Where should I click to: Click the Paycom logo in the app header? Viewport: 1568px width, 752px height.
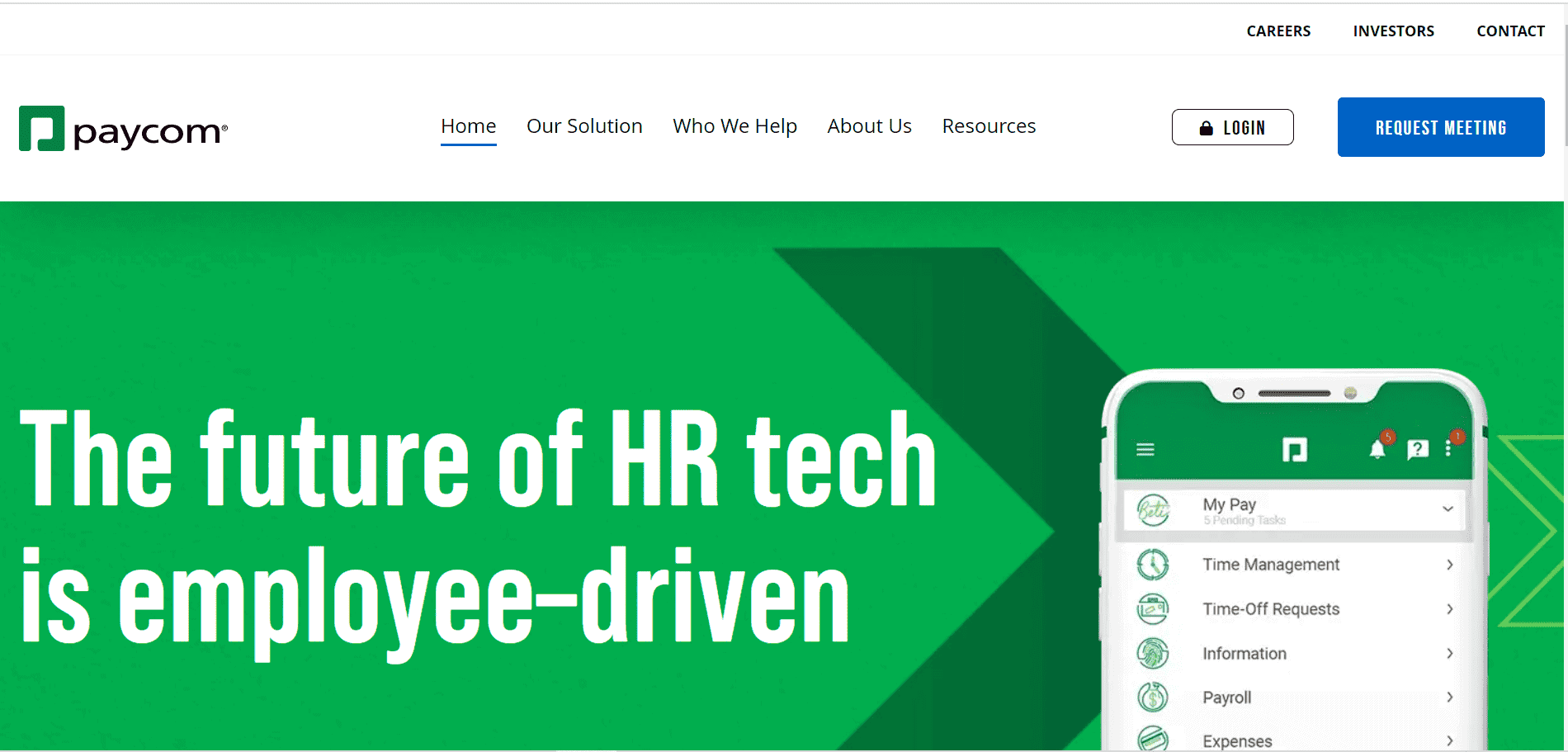1296,450
